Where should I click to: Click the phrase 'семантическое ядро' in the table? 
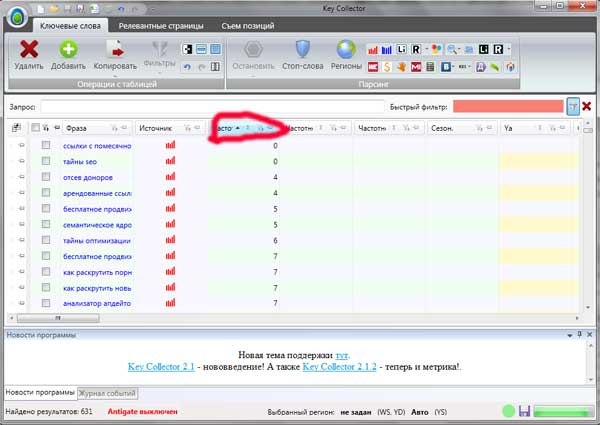tap(97, 225)
